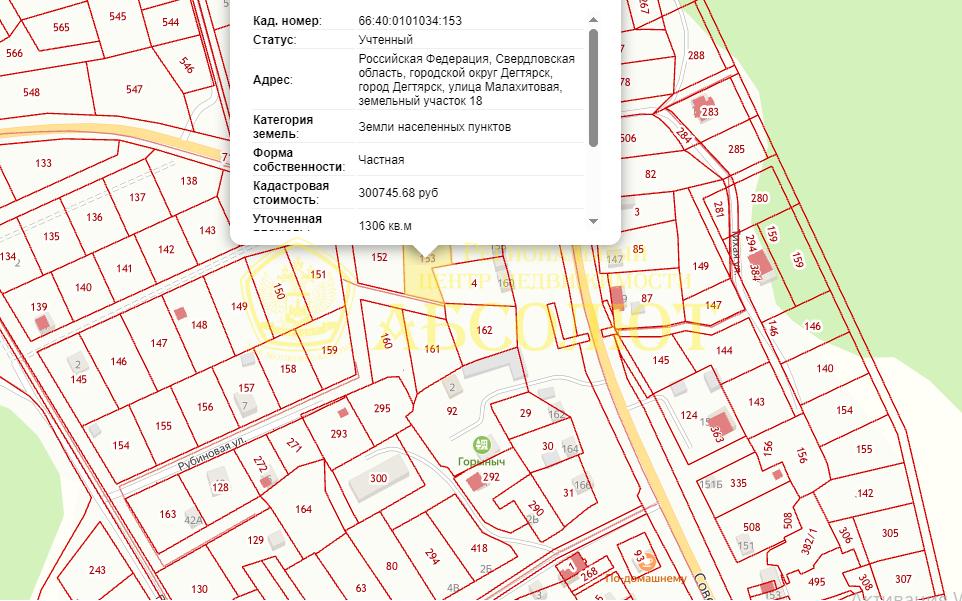Screen dimensions: 962x601
Task: Select parcel 335 on the map
Action: coord(739,483)
